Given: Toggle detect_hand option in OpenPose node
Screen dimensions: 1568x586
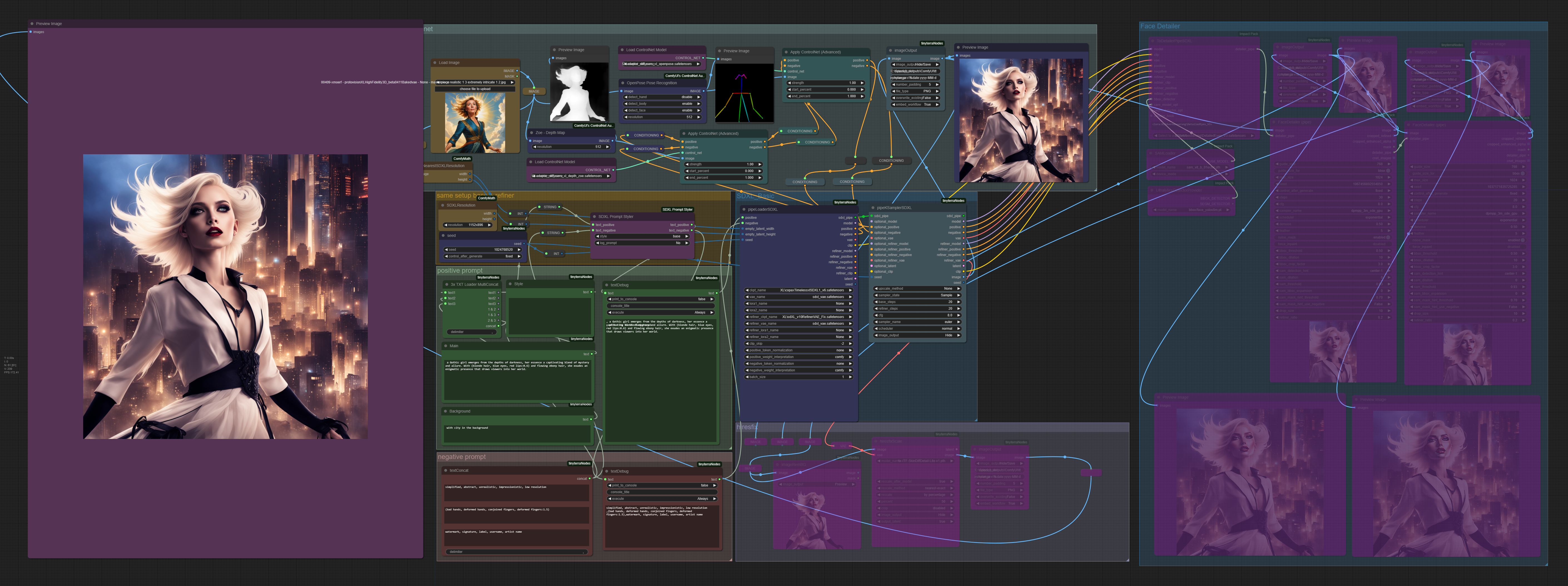Looking at the screenshot, I should point(663,97).
